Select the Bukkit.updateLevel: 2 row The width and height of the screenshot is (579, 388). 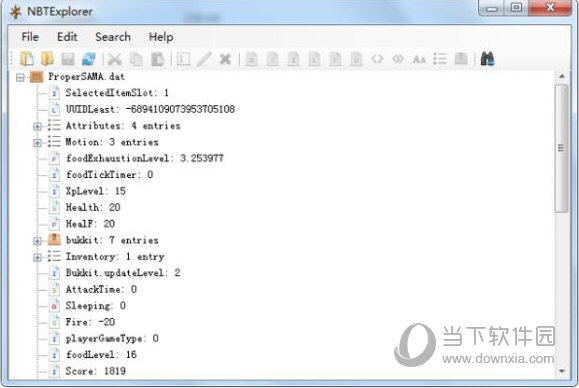pos(123,273)
